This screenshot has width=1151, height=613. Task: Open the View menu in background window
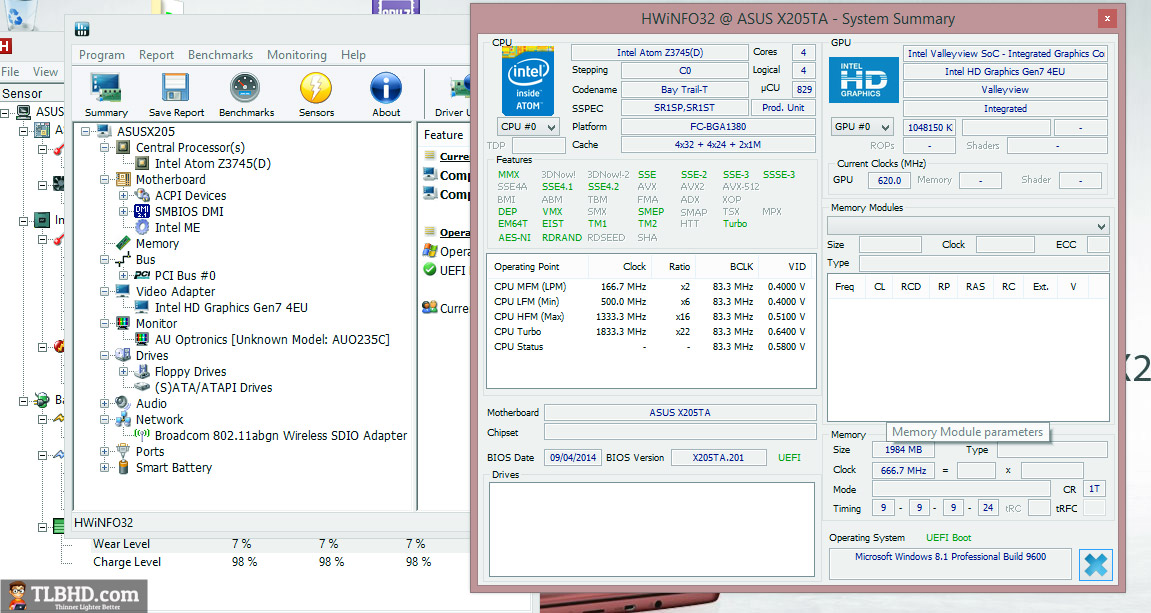[x=45, y=72]
